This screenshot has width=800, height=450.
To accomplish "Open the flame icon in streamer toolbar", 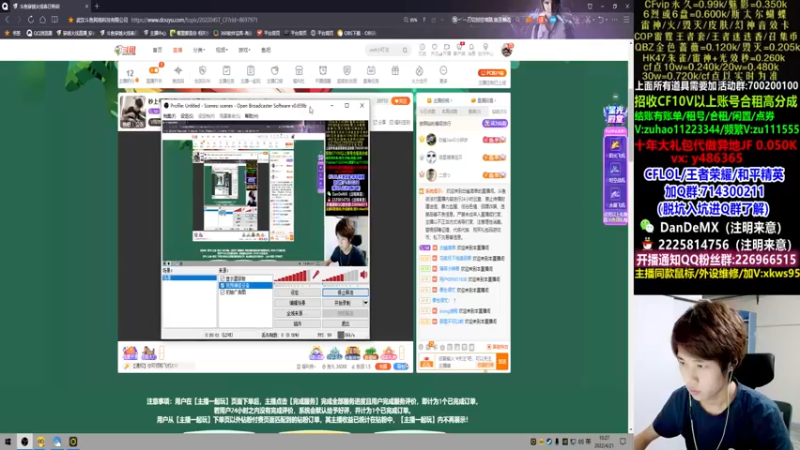I will point(419,70).
